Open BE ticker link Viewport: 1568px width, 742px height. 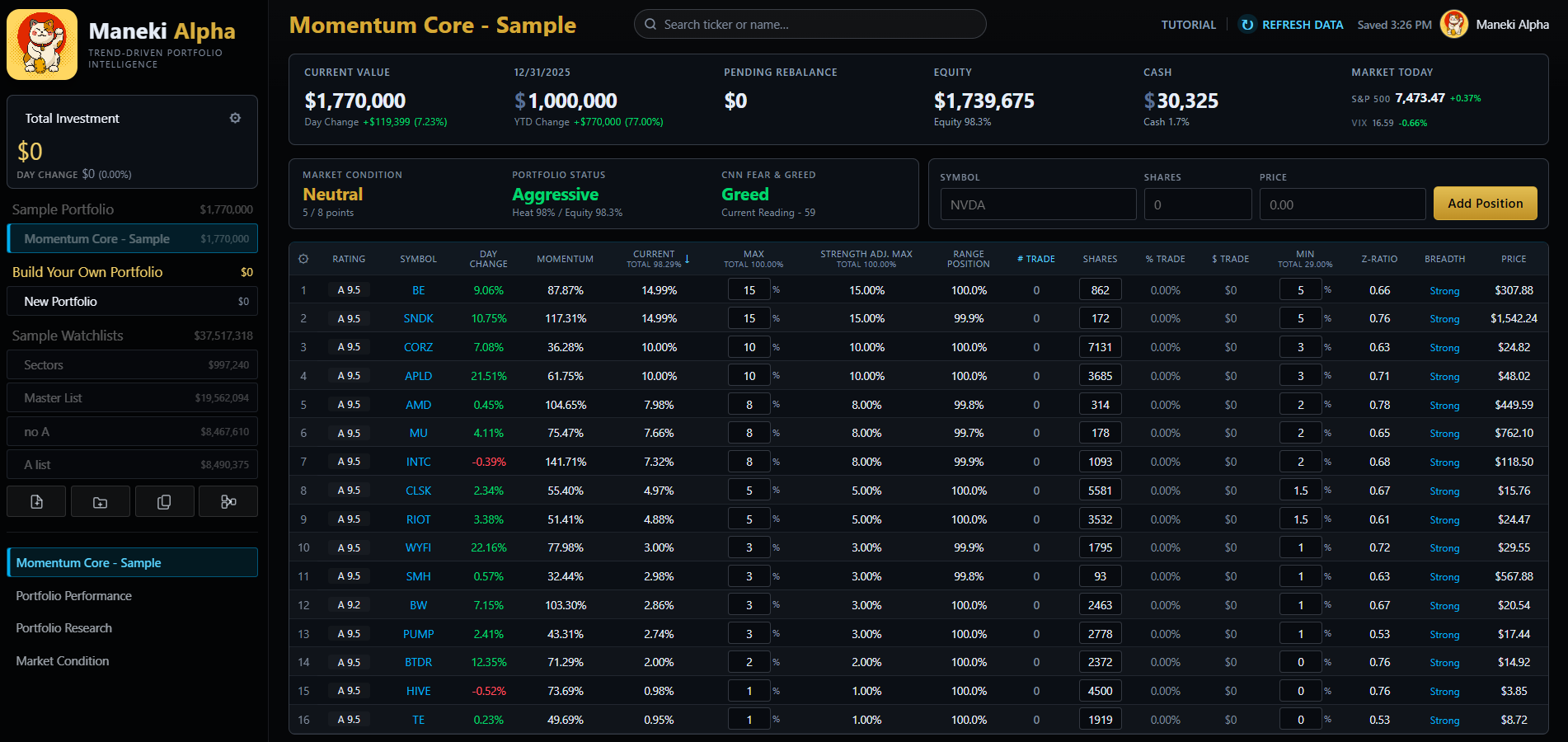(x=419, y=290)
